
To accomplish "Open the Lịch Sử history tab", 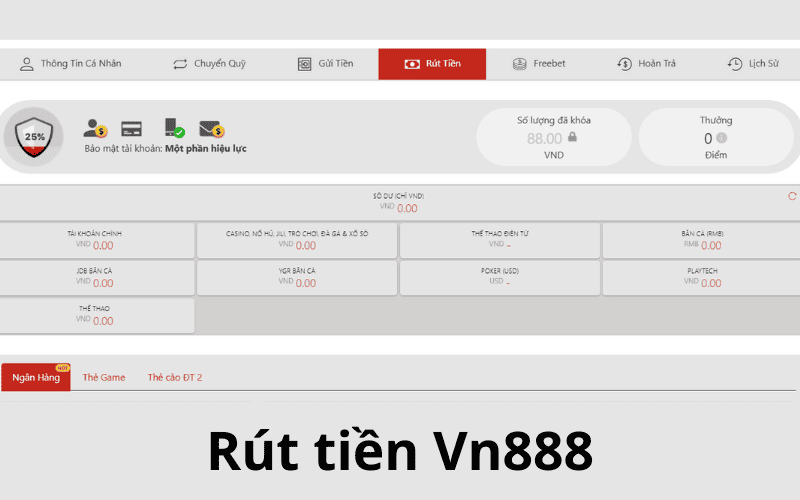I will click(x=753, y=64).
